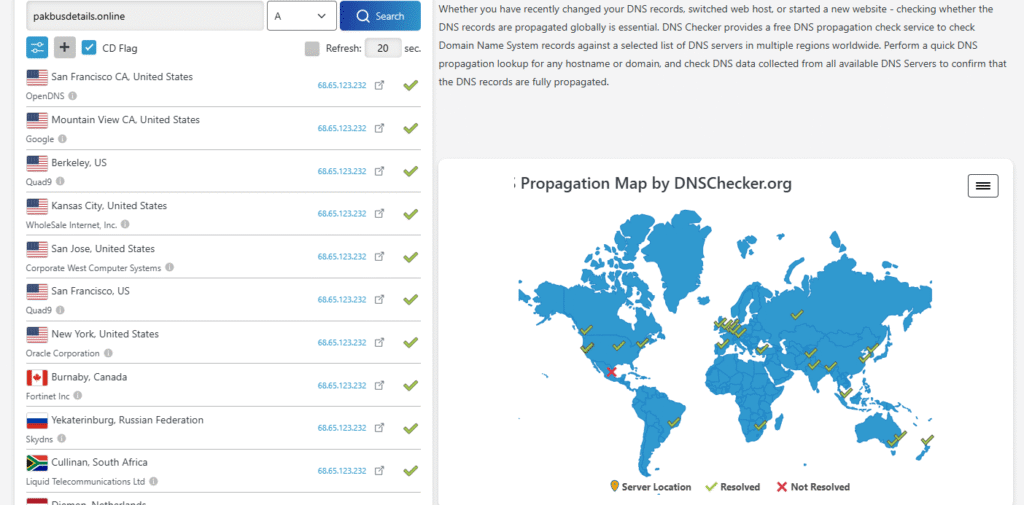Select the text Kansas City, United States
Viewport: 1024px width, 505px height.
pyautogui.click(x=109, y=205)
